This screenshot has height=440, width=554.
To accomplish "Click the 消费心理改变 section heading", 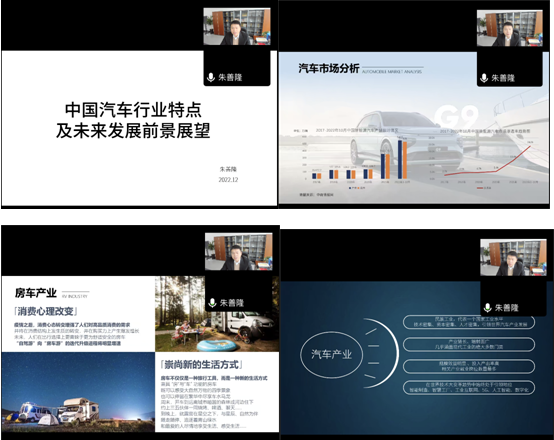I will [45, 311].
